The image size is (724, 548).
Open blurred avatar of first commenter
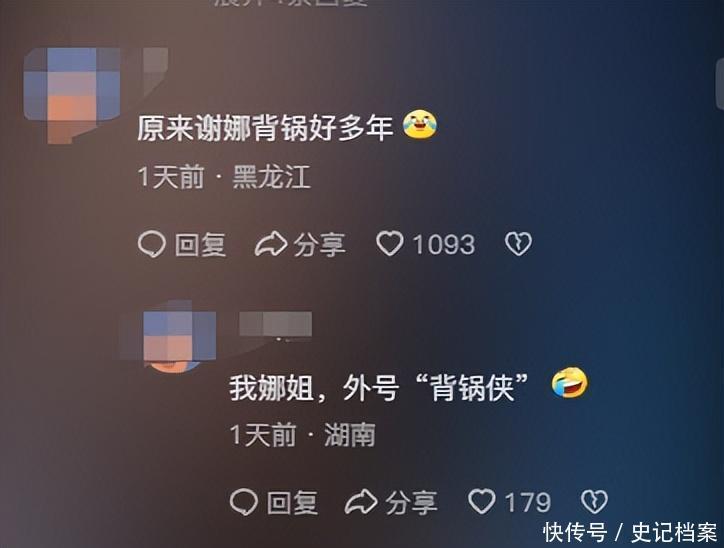click(72, 95)
